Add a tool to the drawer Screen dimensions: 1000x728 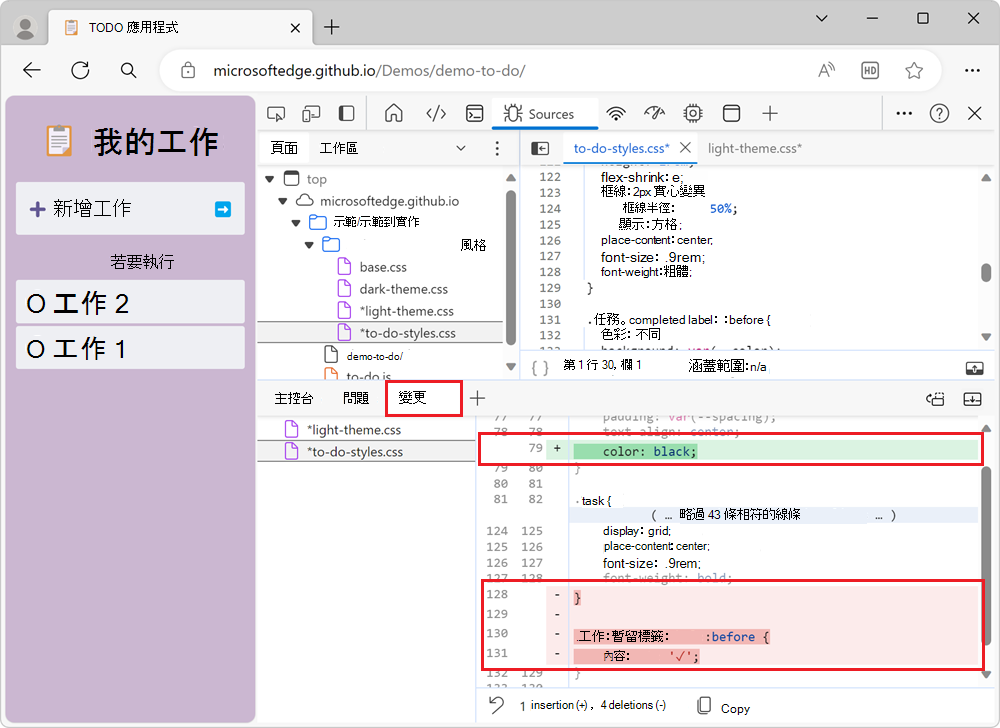tap(477, 398)
